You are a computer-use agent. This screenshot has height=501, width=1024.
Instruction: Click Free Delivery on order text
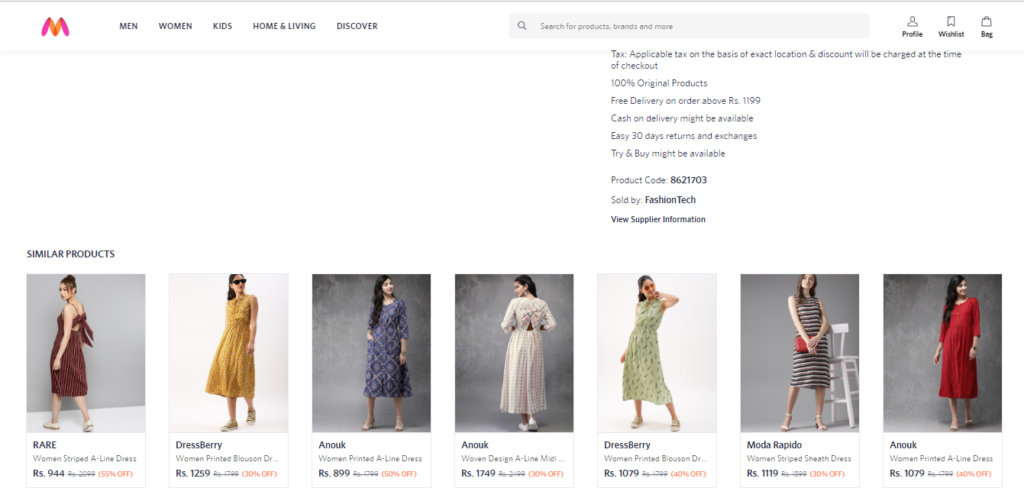coord(686,101)
